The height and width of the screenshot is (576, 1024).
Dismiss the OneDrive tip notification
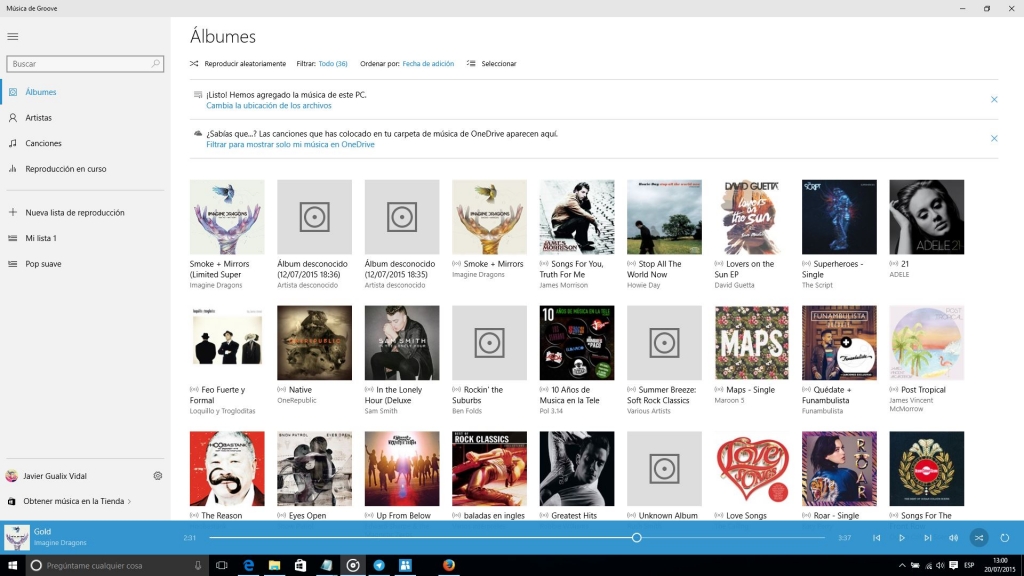pyautogui.click(x=994, y=138)
